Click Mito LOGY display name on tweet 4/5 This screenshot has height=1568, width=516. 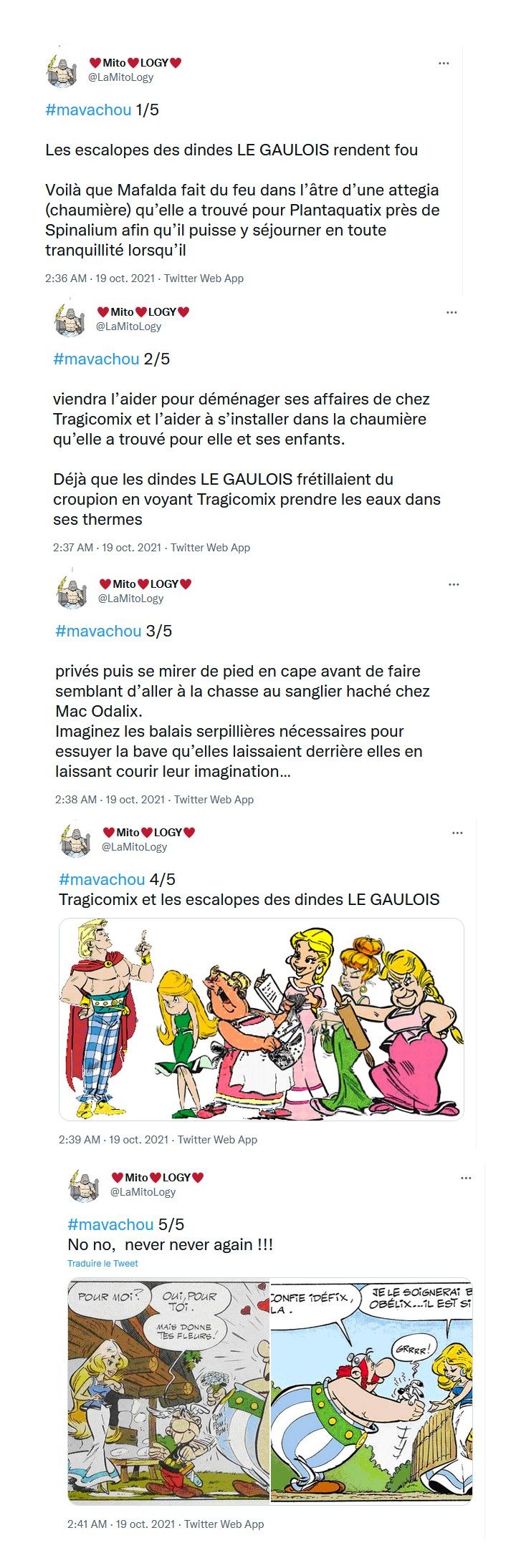[x=149, y=832]
